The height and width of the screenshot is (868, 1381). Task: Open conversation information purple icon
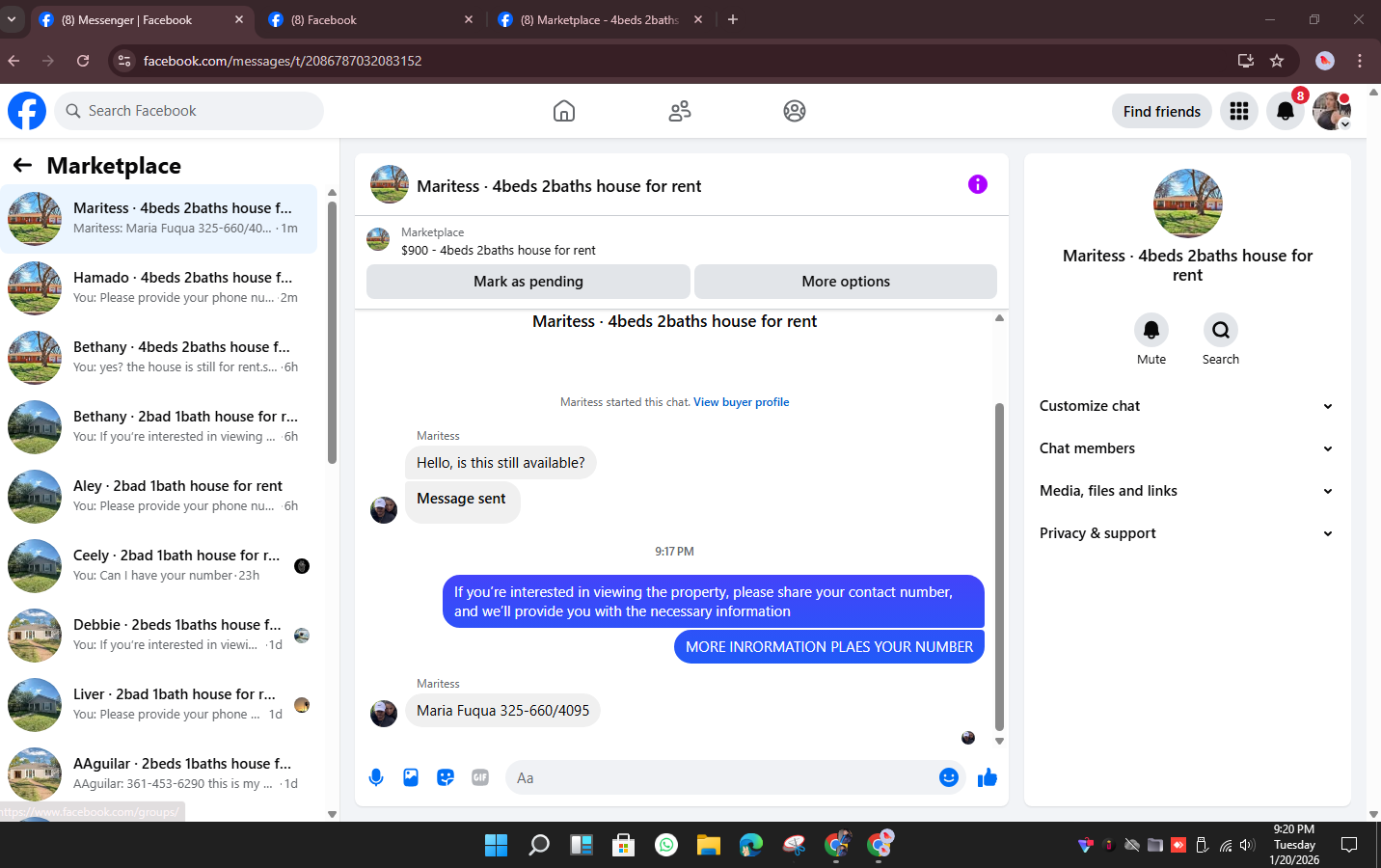click(978, 184)
